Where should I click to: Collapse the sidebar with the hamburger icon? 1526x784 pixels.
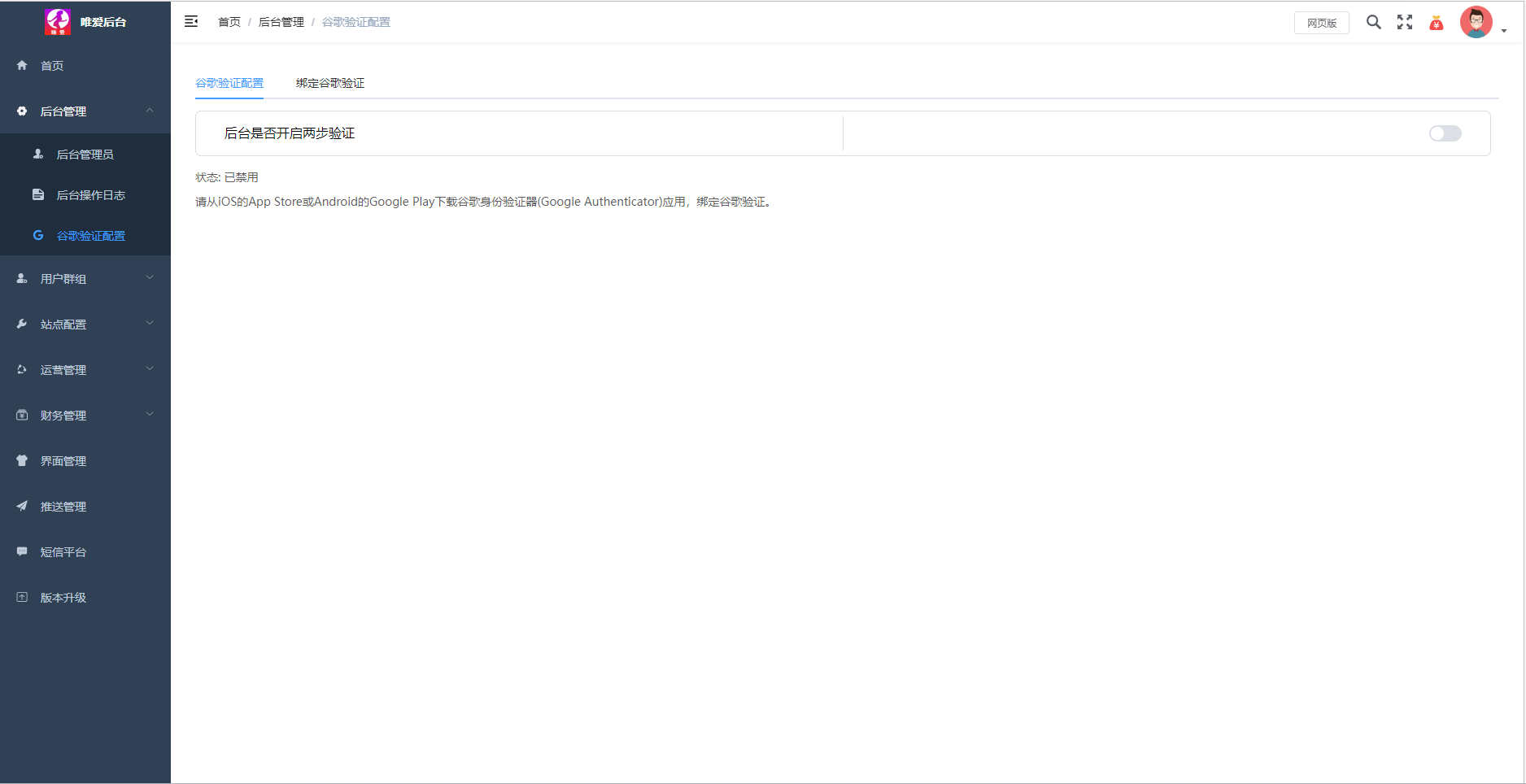(x=191, y=22)
